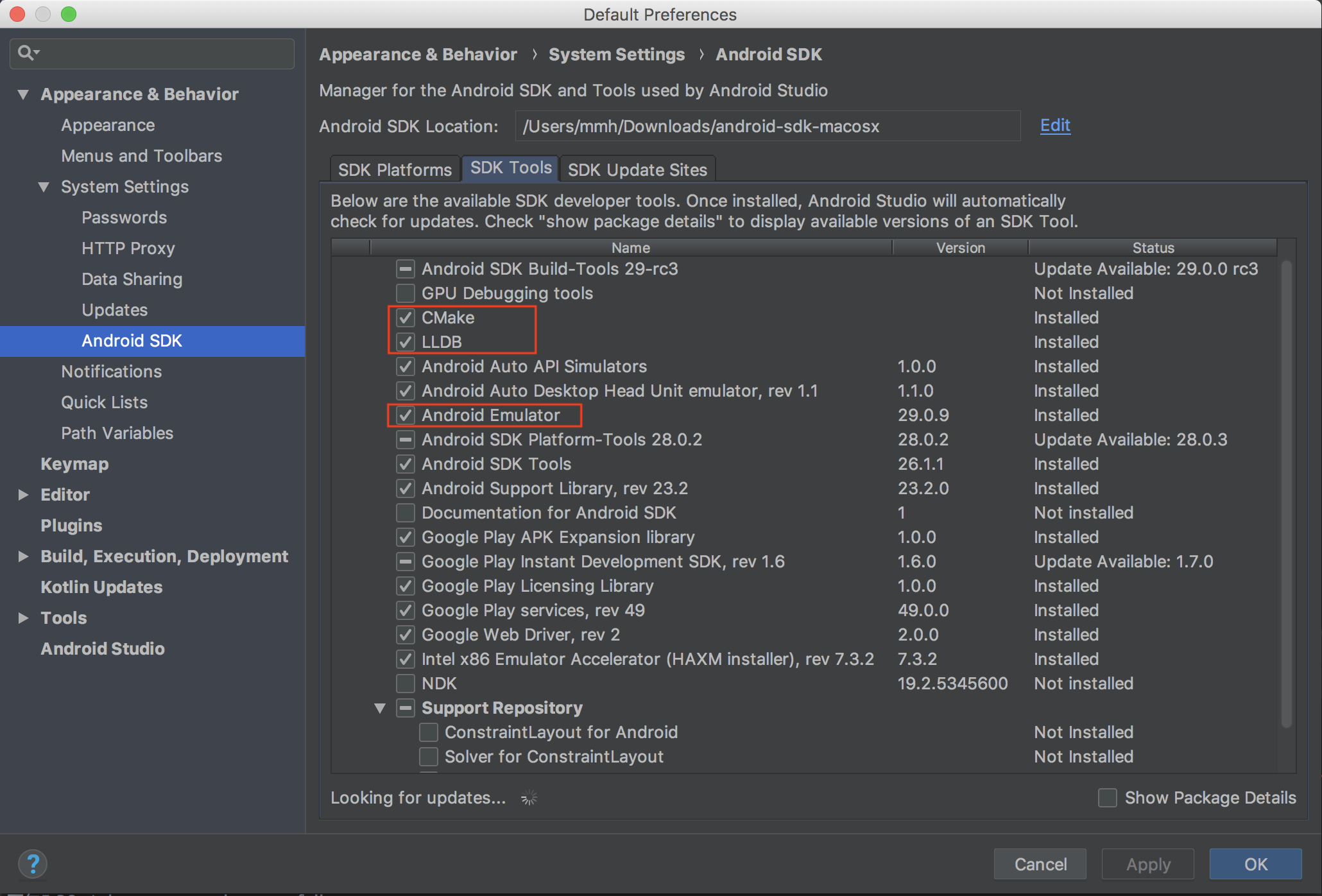Click the loading spinner near Looking for updates
Viewport: 1322px width, 896px height.
point(529,798)
